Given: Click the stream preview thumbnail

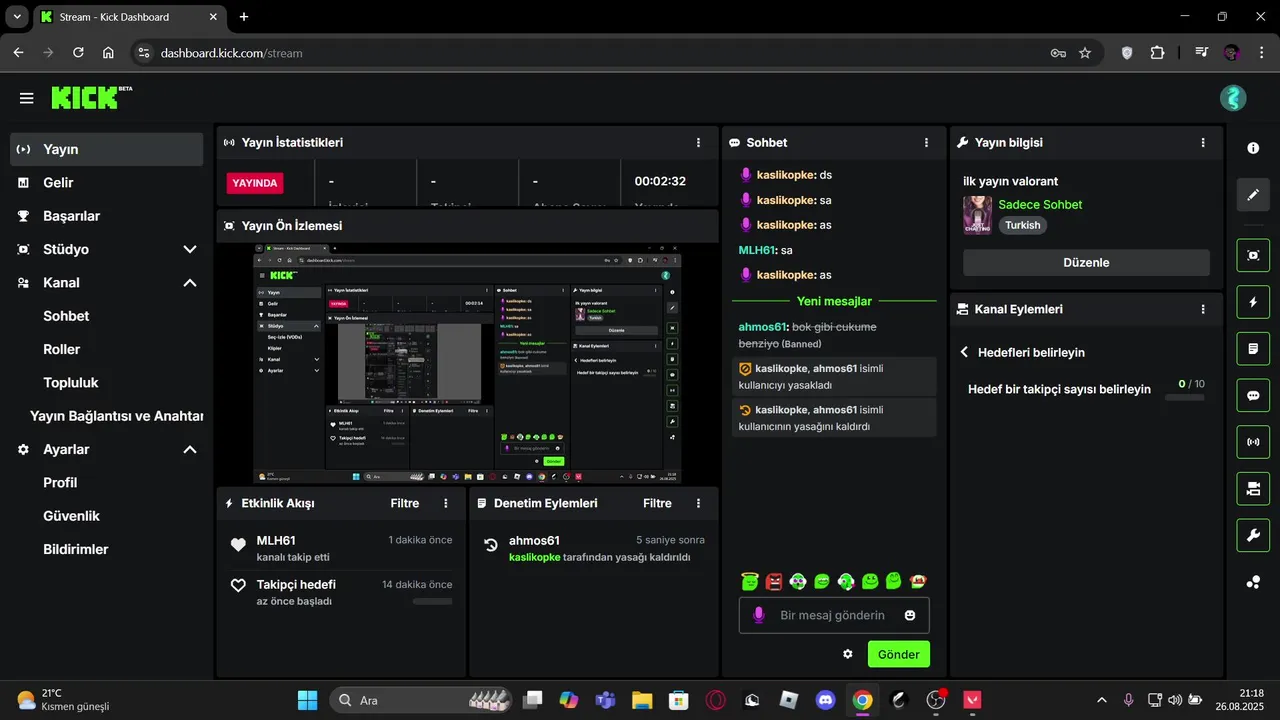Looking at the screenshot, I should 467,364.
